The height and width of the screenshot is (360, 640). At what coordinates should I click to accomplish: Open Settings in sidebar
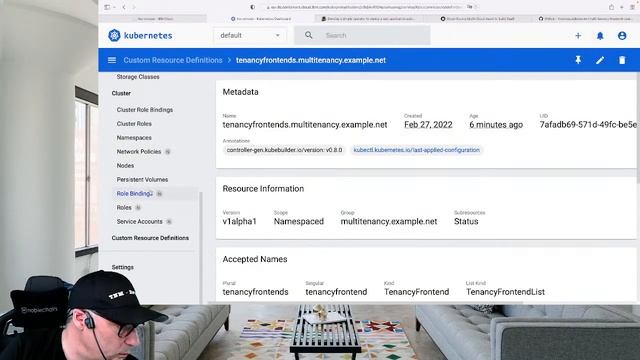[x=122, y=267]
